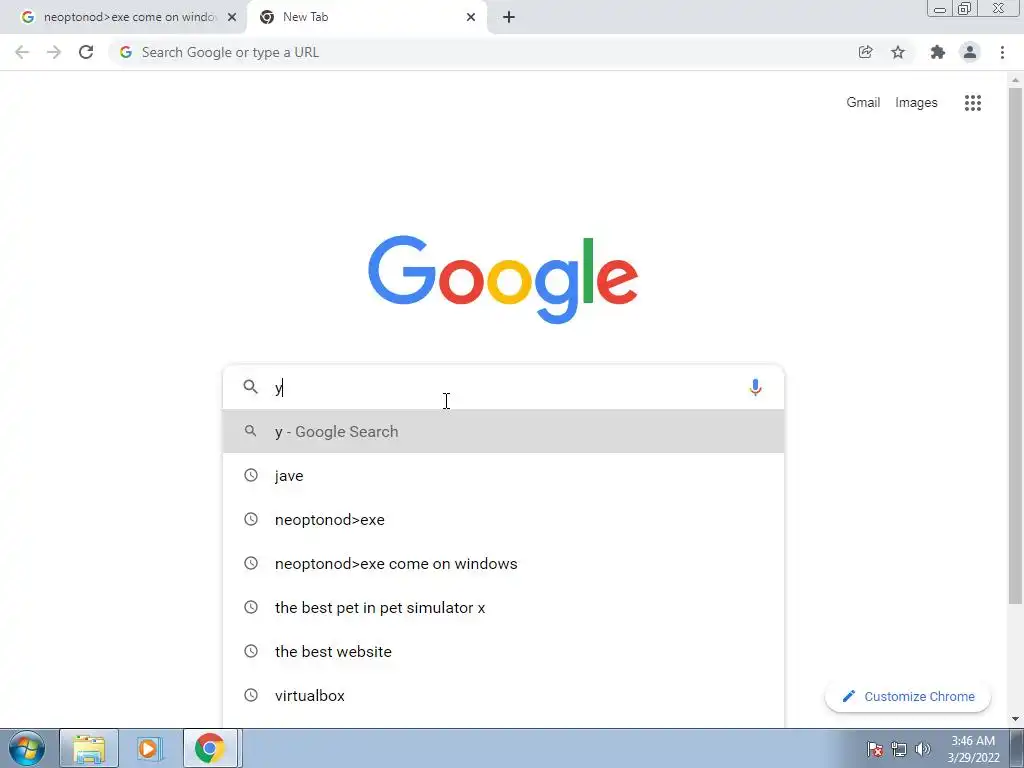Bookmark this tab with the star icon
1024x768 pixels.
click(x=898, y=52)
